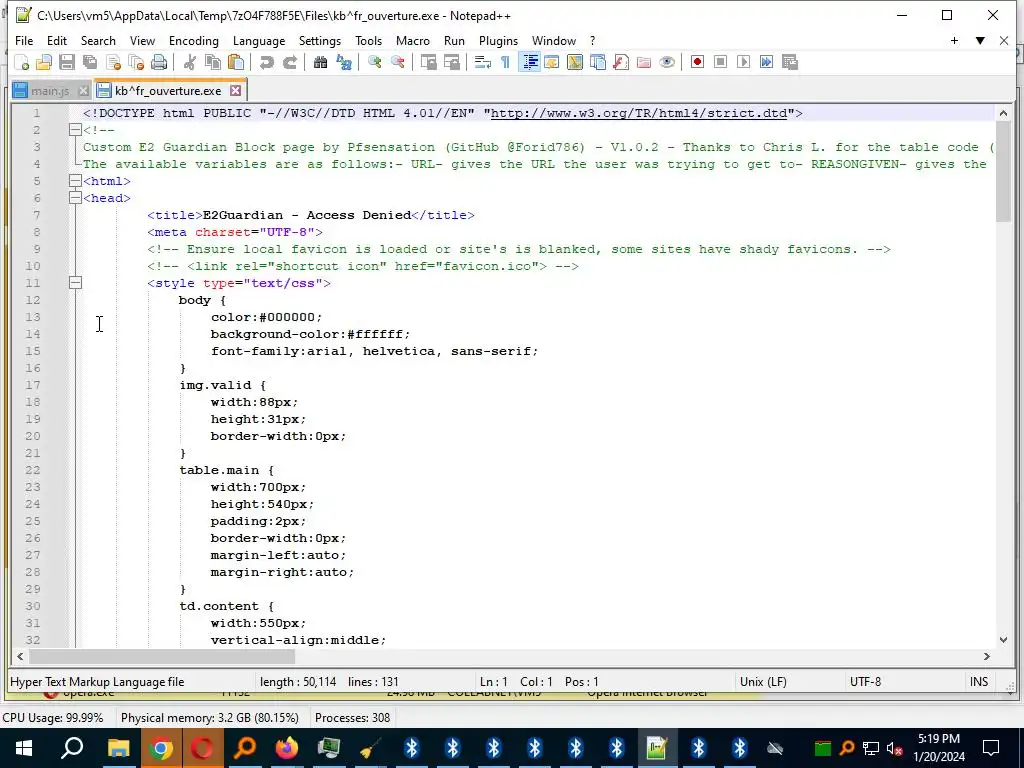The height and width of the screenshot is (768, 1024).
Task: Undo the last edit with the Undo arrow
Action: [x=266, y=62]
